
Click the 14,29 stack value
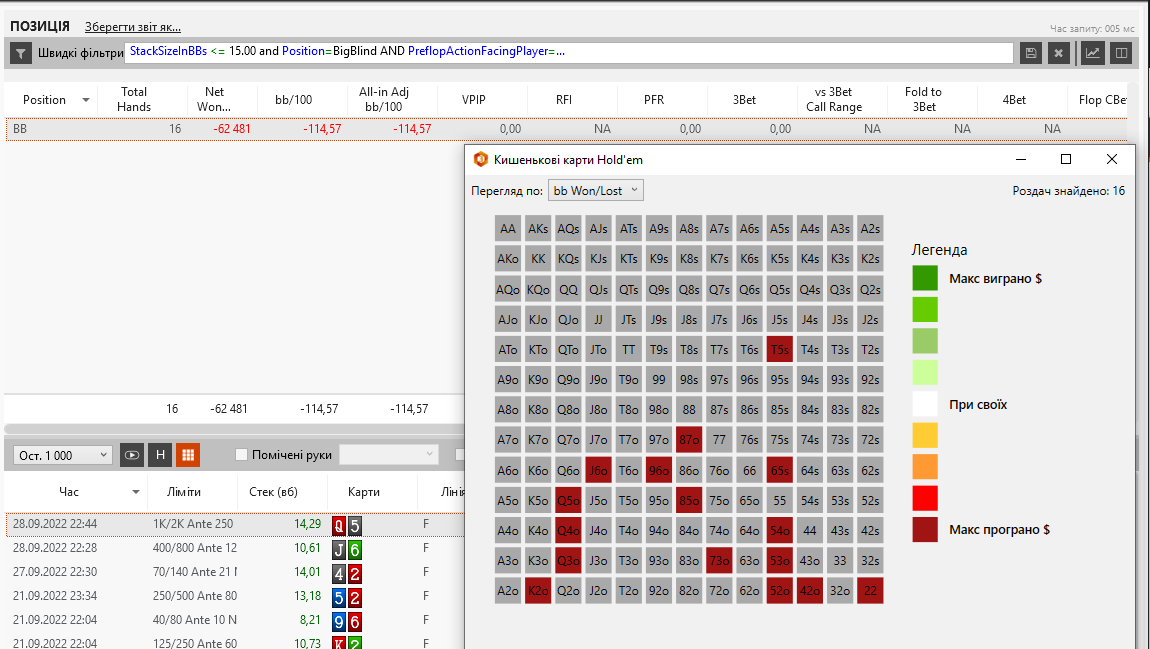point(307,524)
